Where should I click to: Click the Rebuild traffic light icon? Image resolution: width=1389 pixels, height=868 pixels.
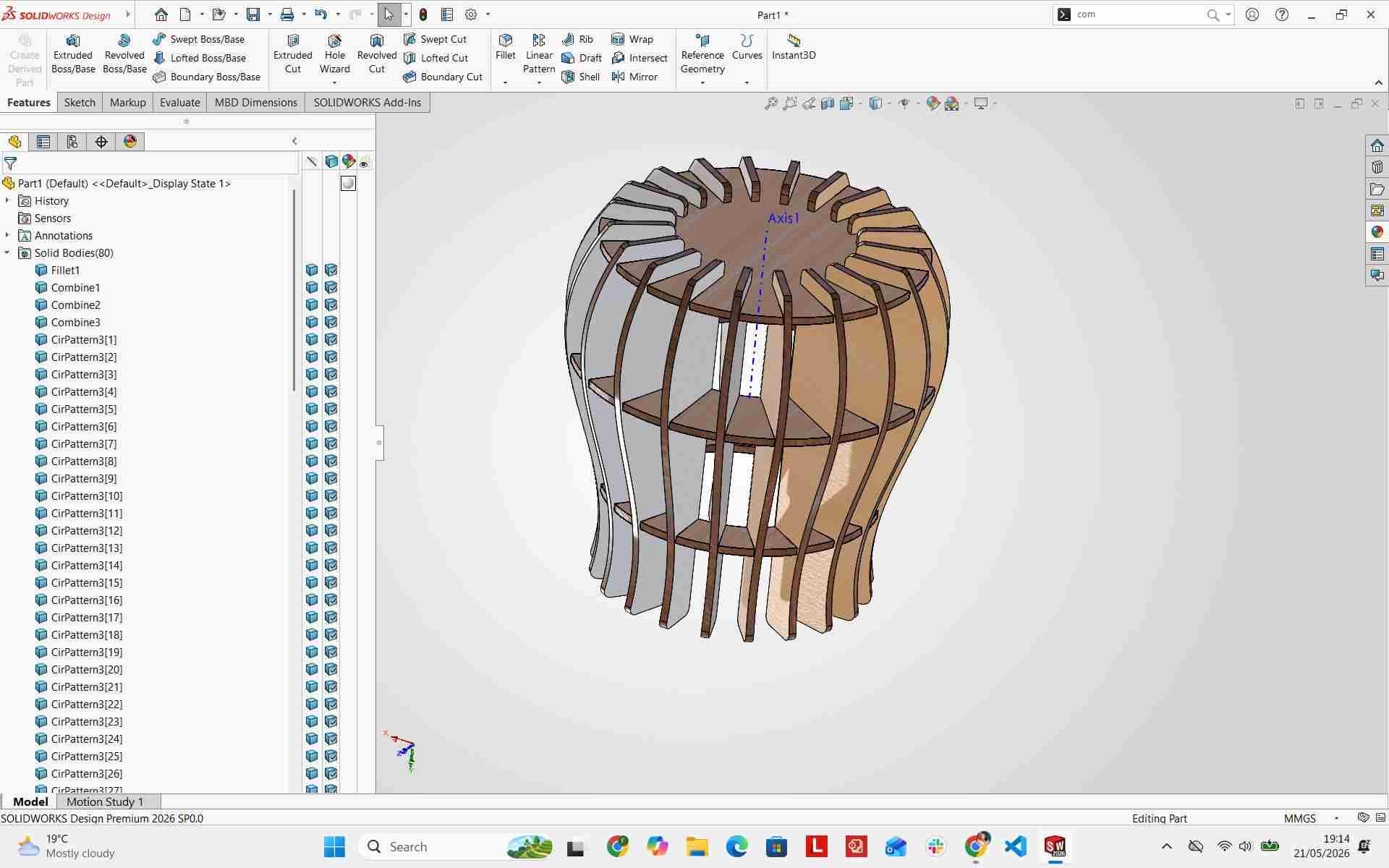pos(423,14)
